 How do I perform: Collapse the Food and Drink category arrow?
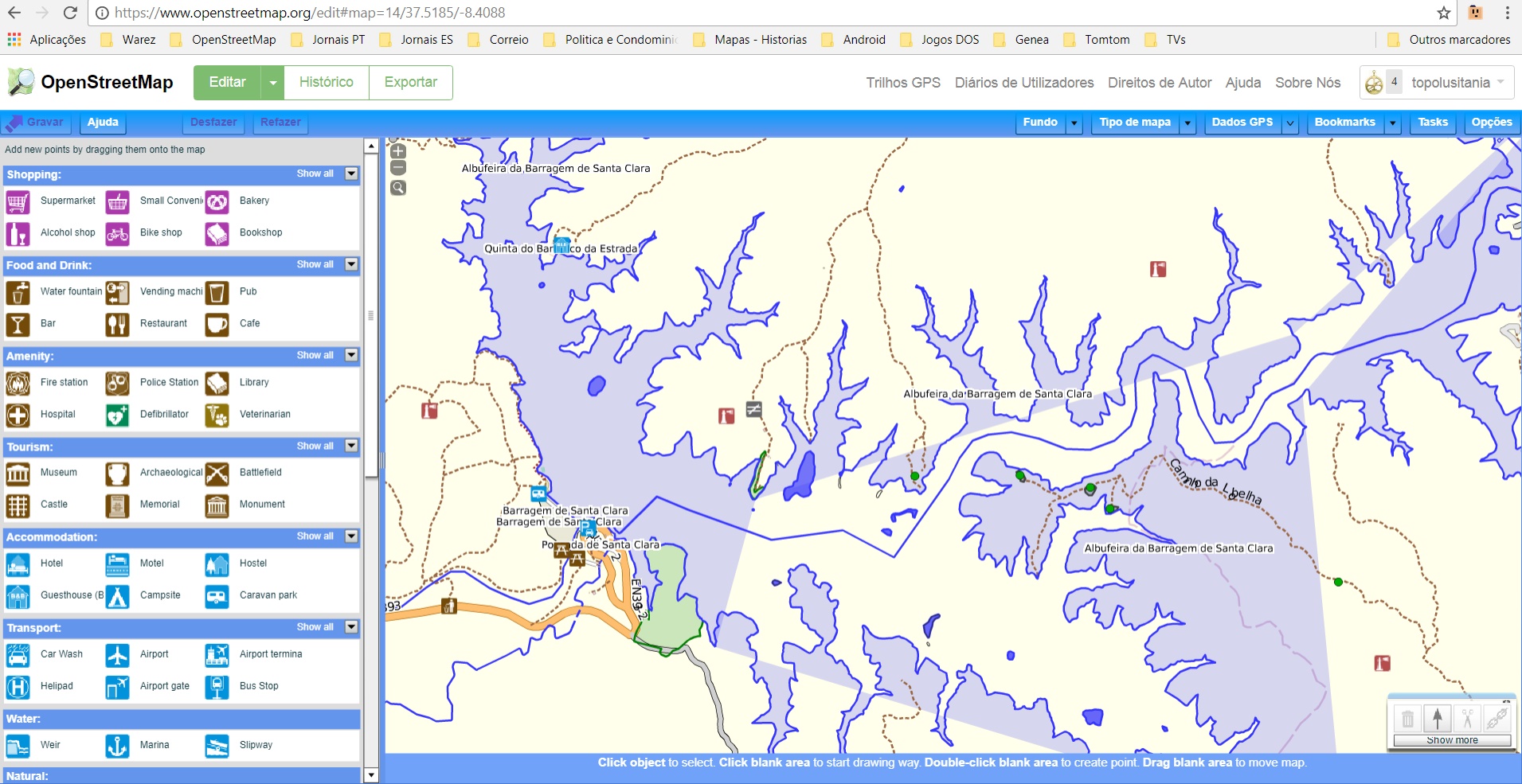click(x=351, y=264)
